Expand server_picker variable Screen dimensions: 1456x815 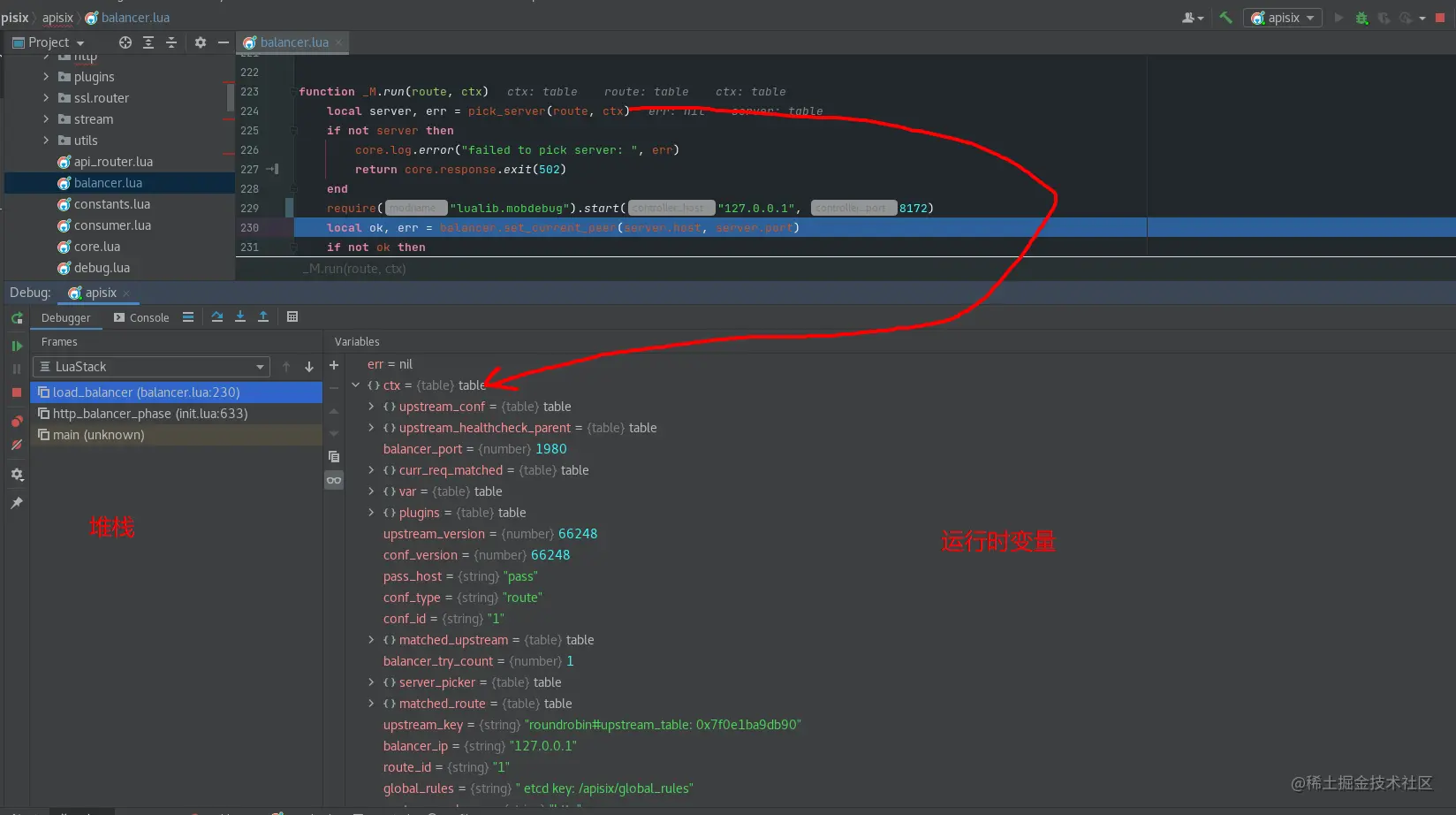tap(371, 682)
